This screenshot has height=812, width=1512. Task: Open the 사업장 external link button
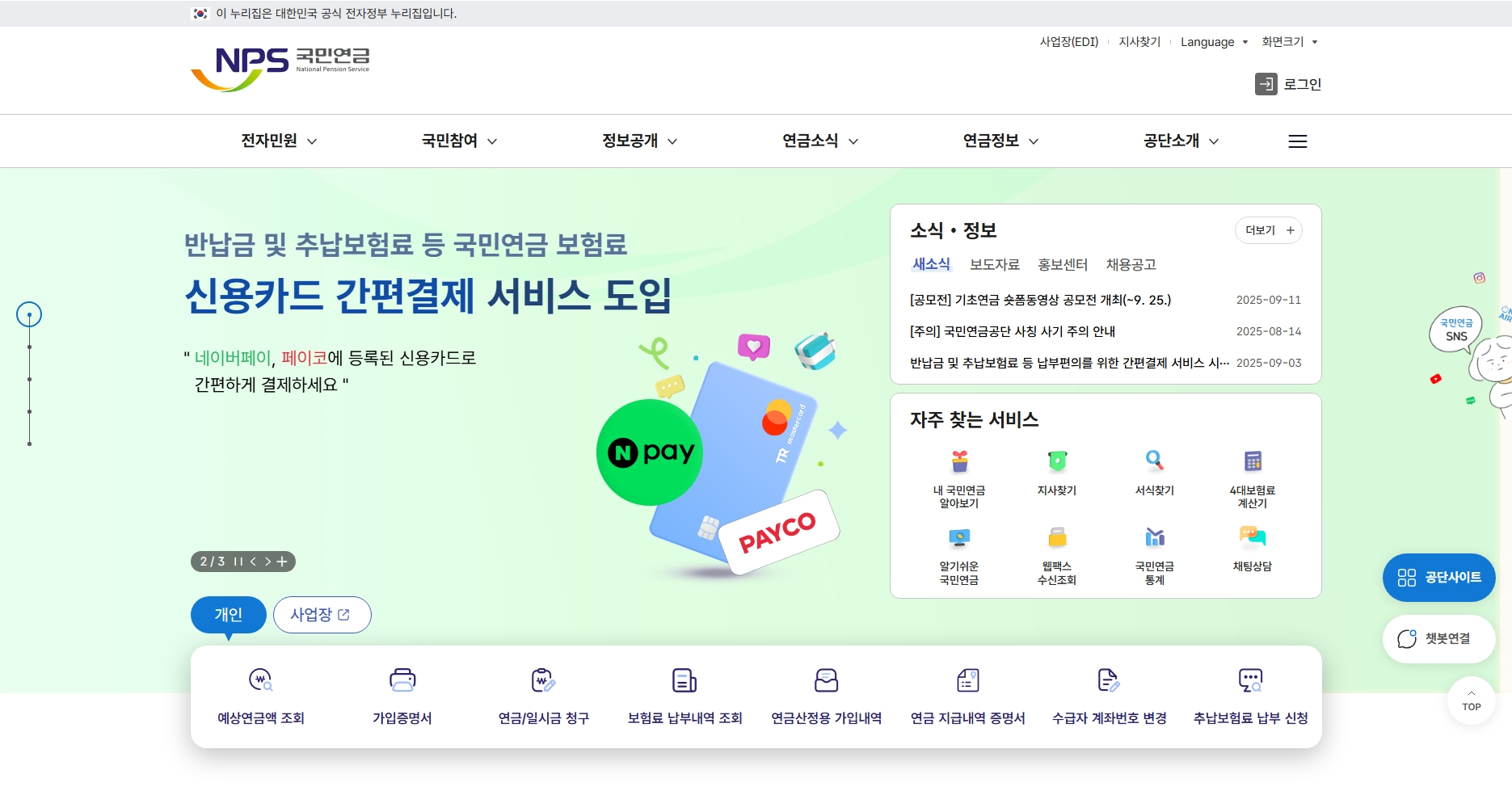pyautogui.click(x=322, y=615)
